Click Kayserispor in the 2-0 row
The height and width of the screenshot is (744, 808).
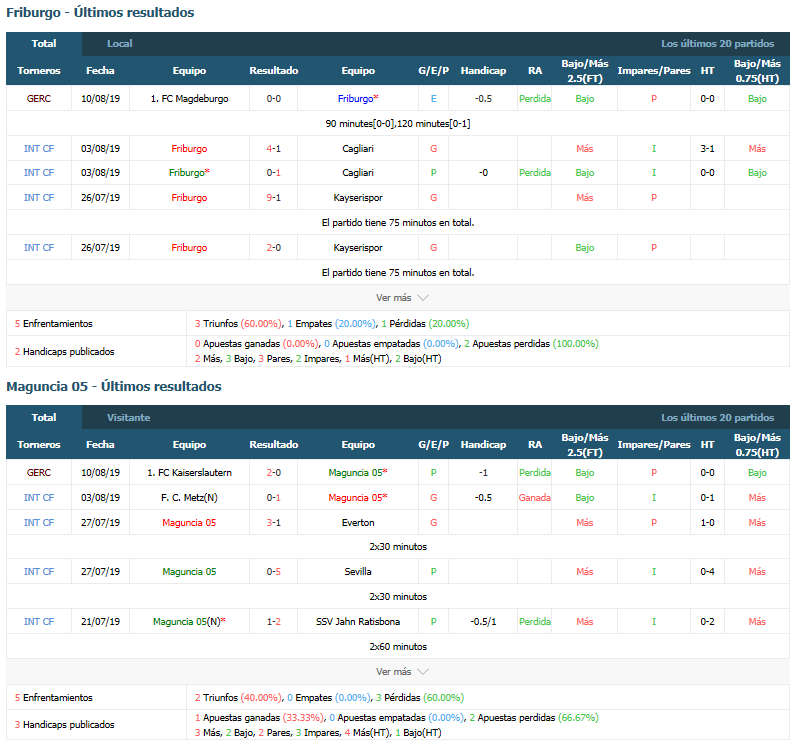click(x=358, y=247)
